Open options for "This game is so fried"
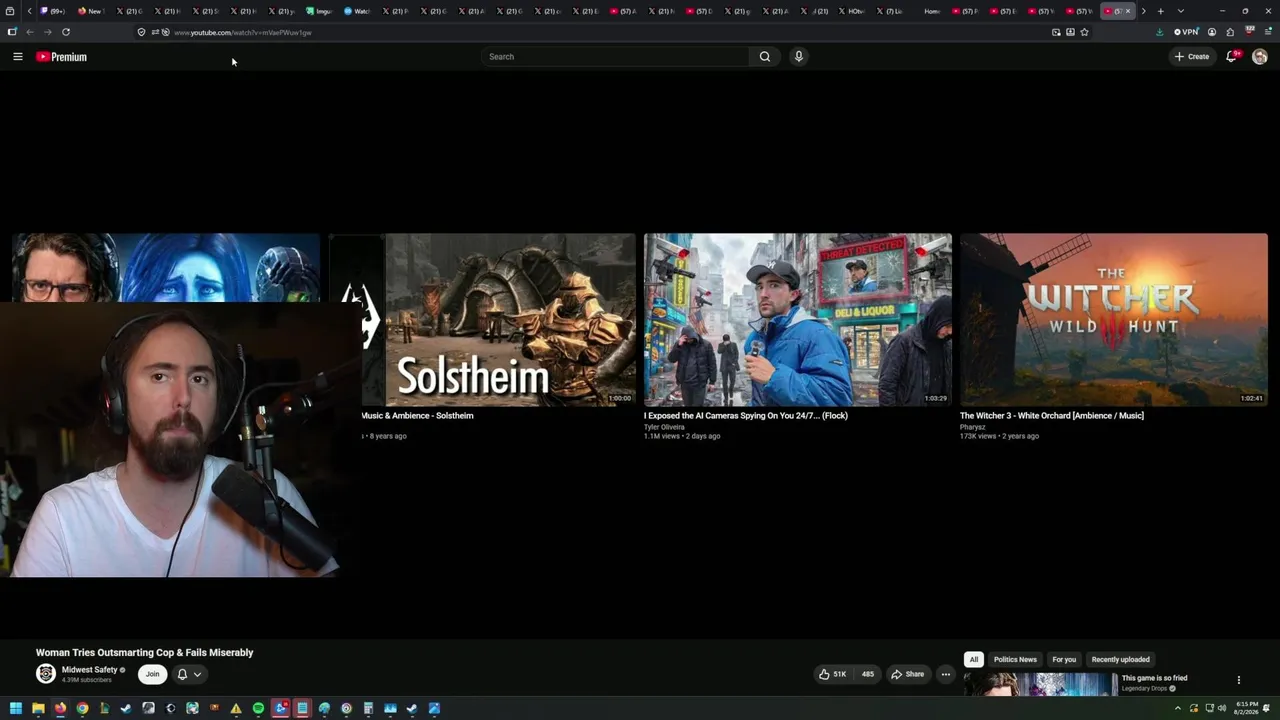 point(1238,680)
